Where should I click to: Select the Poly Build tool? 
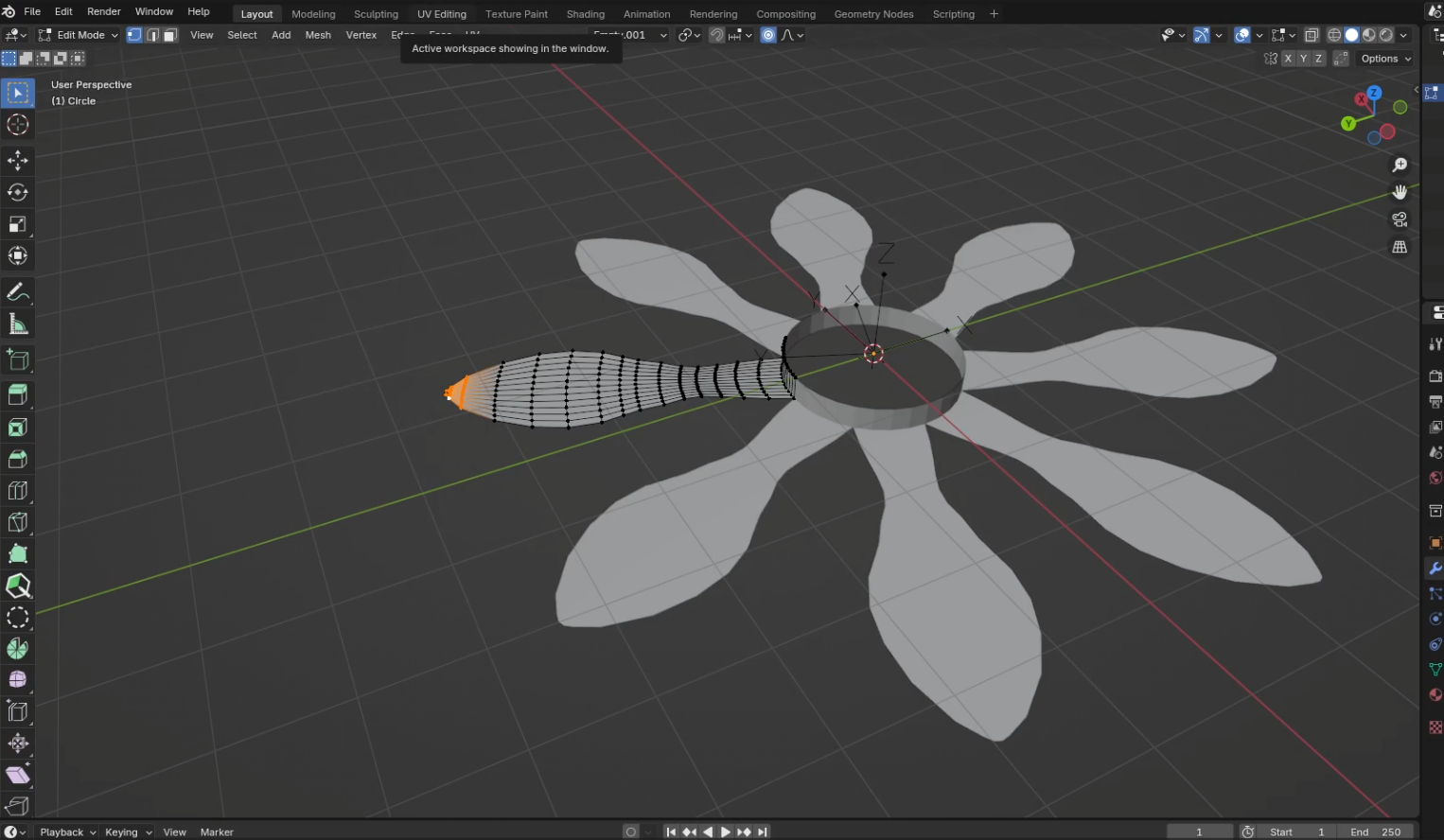click(18, 553)
